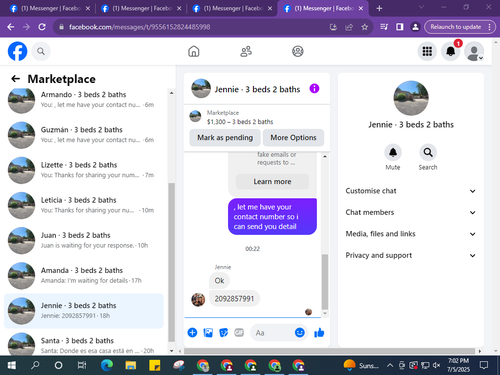Click the browser back arrow
The image size is (500, 375).
click(11, 27)
